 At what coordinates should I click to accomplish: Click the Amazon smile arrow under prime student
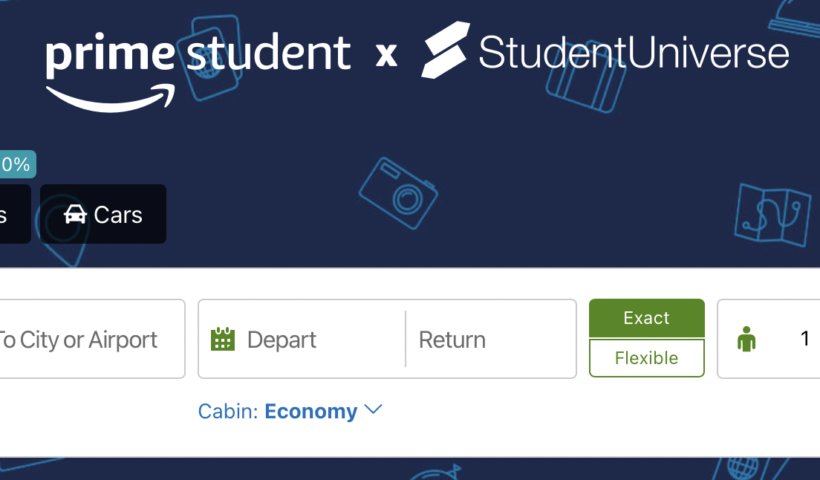click(110, 97)
